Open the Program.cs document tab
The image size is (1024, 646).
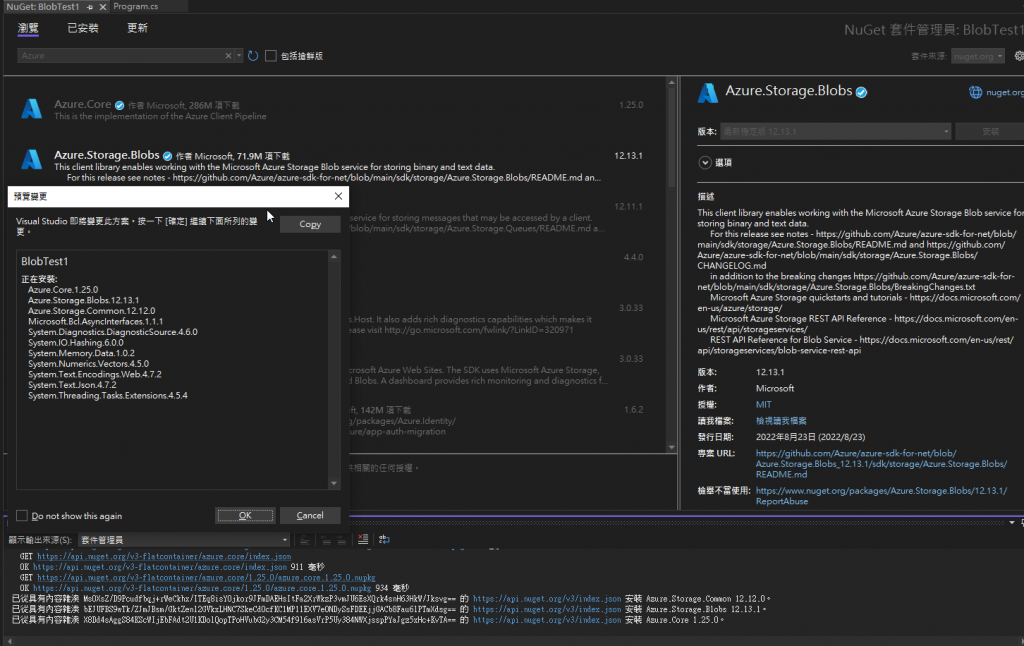click(x=136, y=7)
